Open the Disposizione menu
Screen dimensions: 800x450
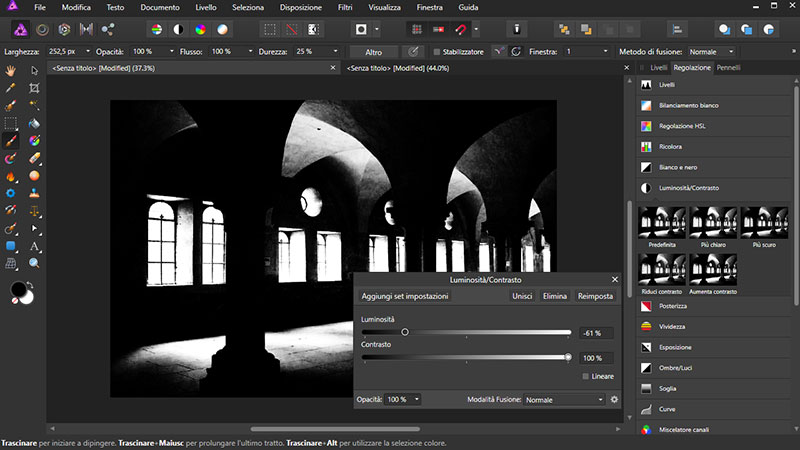click(301, 7)
